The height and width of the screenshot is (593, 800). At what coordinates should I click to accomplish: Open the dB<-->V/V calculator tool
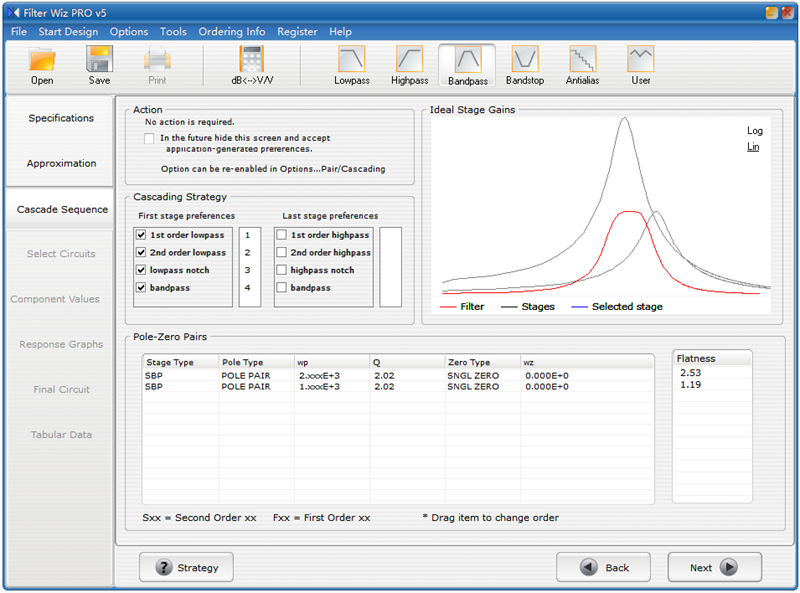252,65
